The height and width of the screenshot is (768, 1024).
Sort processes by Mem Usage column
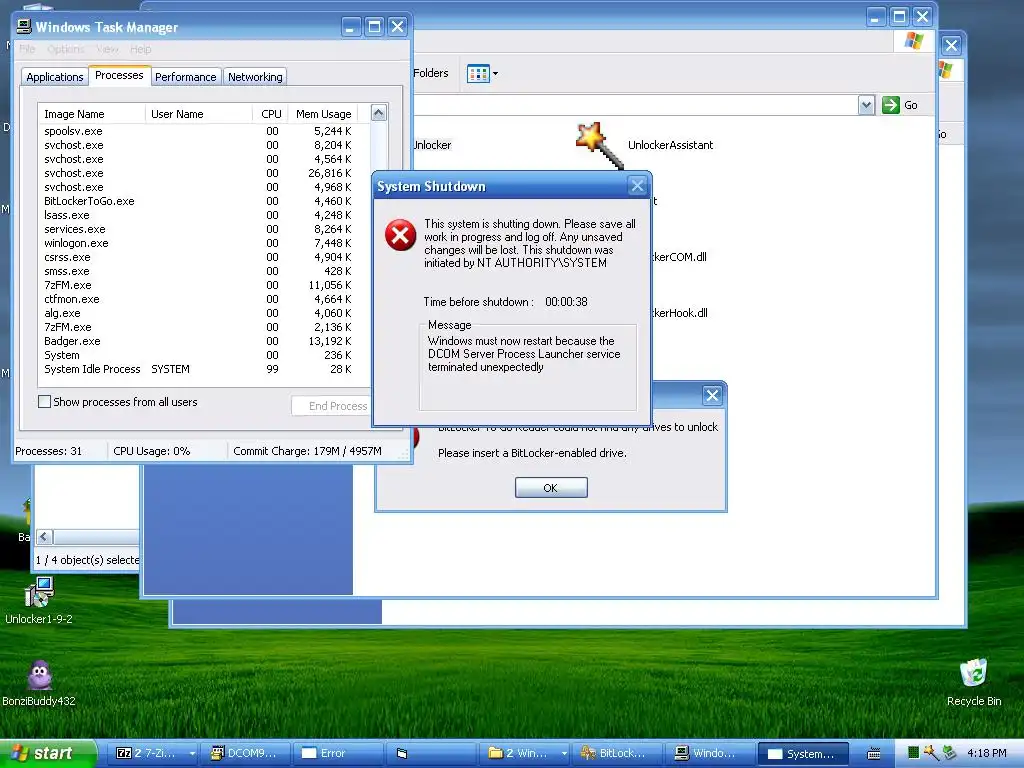point(323,114)
